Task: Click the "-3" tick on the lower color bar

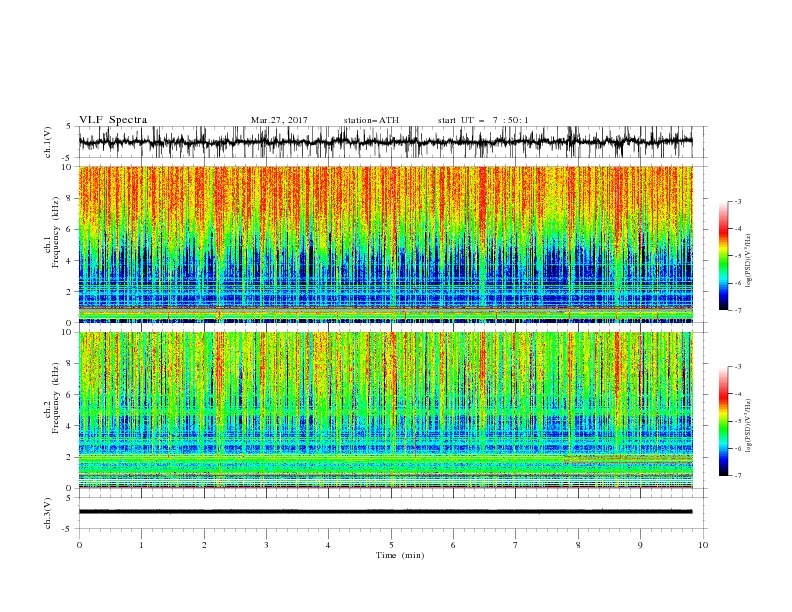Action: (x=737, y=367)
